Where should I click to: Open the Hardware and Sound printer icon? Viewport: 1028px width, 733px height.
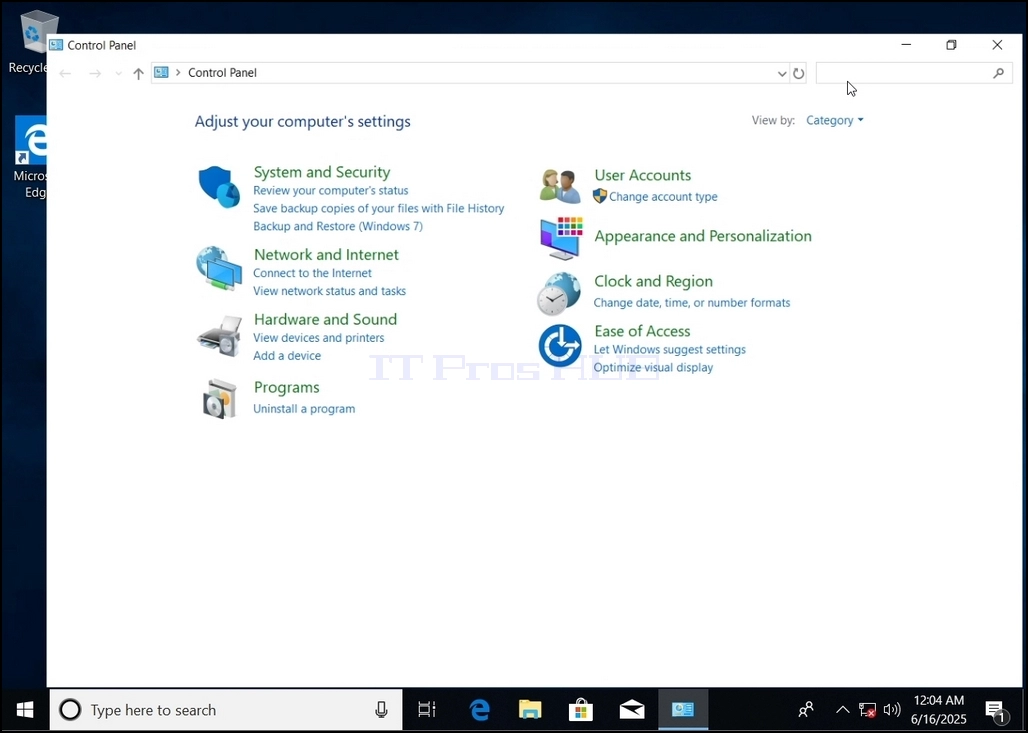click(x=219, y=336)
